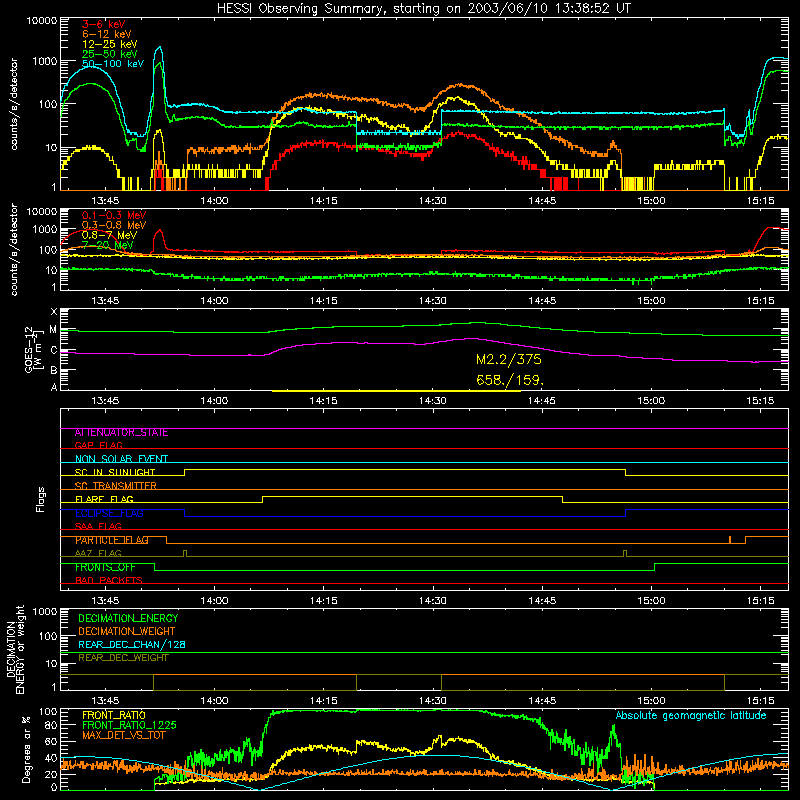Click the "Degrees or %" axis title

tap(26, 749)
